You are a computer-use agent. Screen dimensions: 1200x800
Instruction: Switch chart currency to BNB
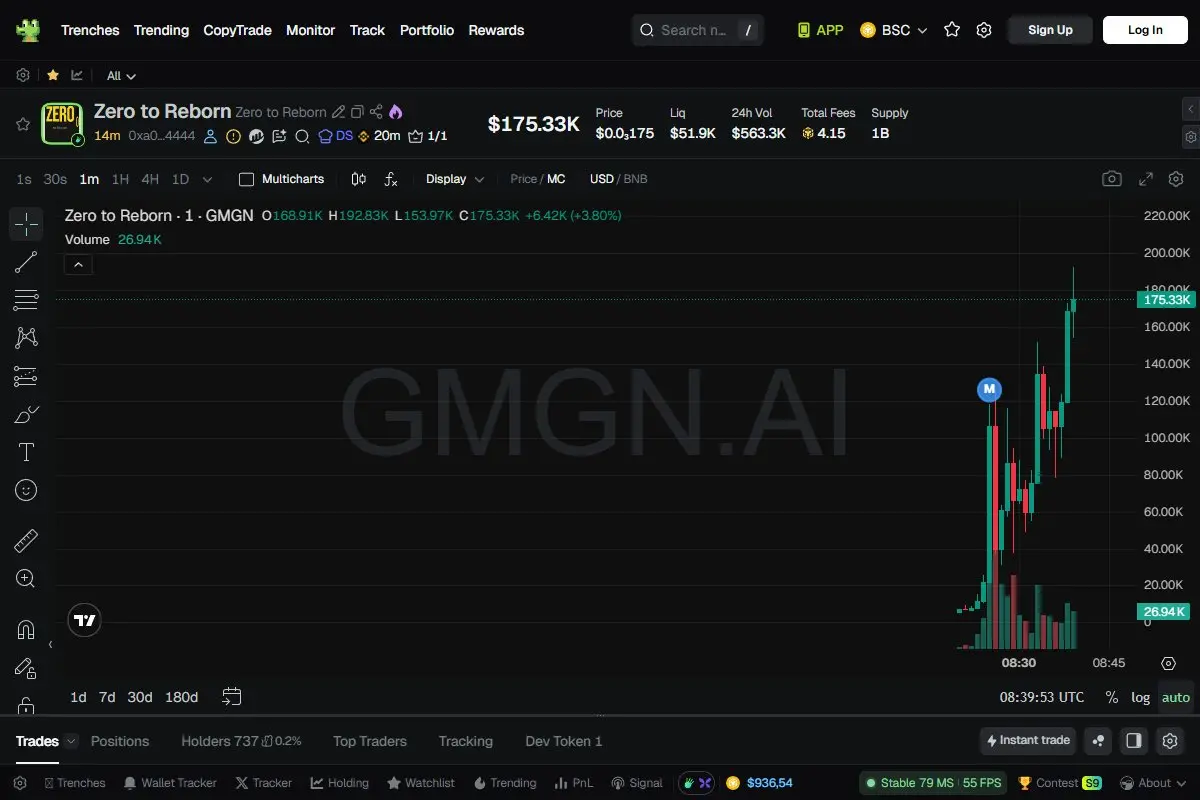(x=636, y=179)
